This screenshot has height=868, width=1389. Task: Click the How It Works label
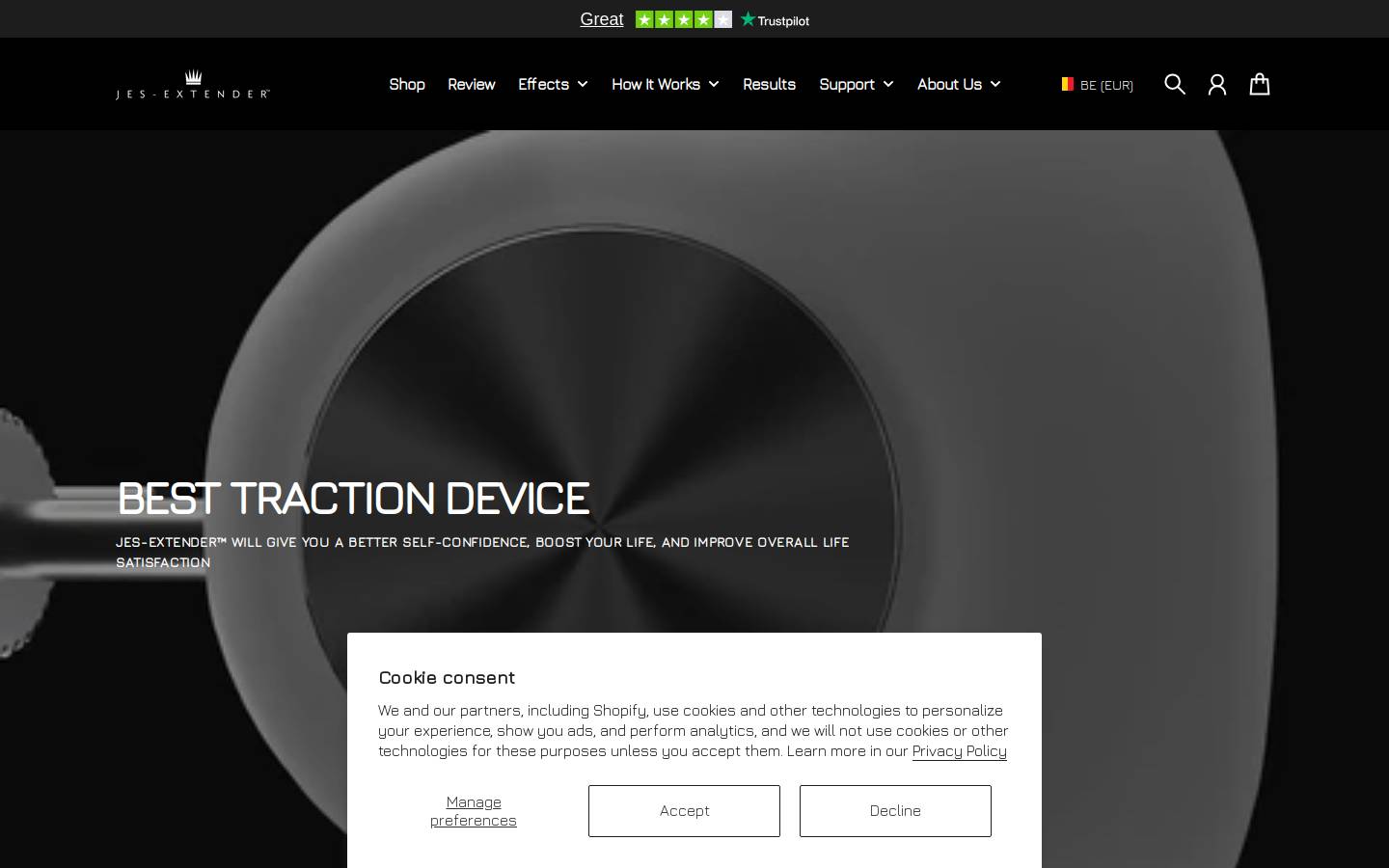click(656, 84)
